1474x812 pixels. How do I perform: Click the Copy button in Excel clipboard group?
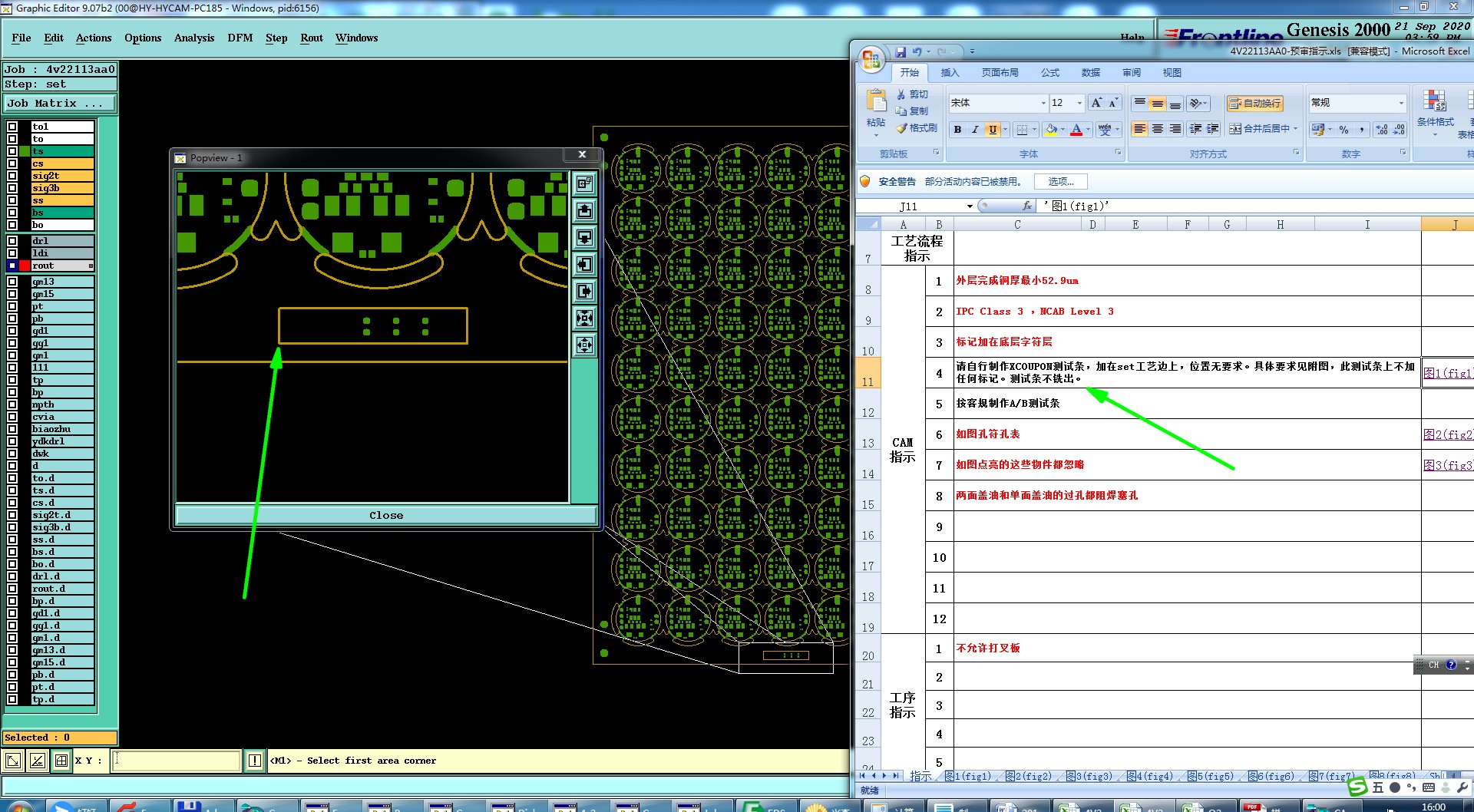click(912, 111)
